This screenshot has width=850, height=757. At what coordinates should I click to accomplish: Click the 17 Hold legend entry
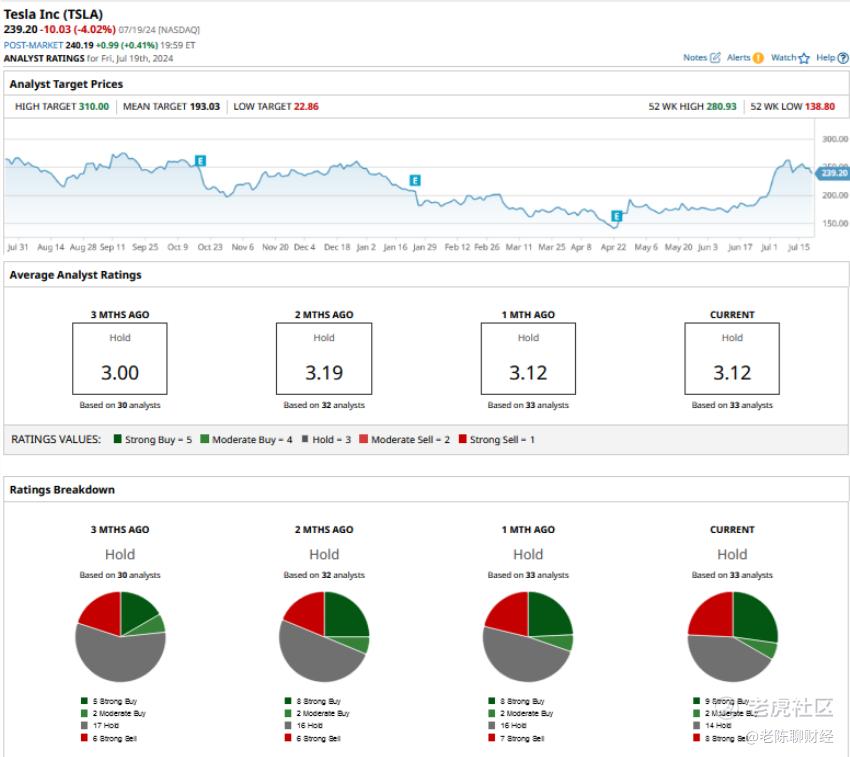[x=100, y=726]
